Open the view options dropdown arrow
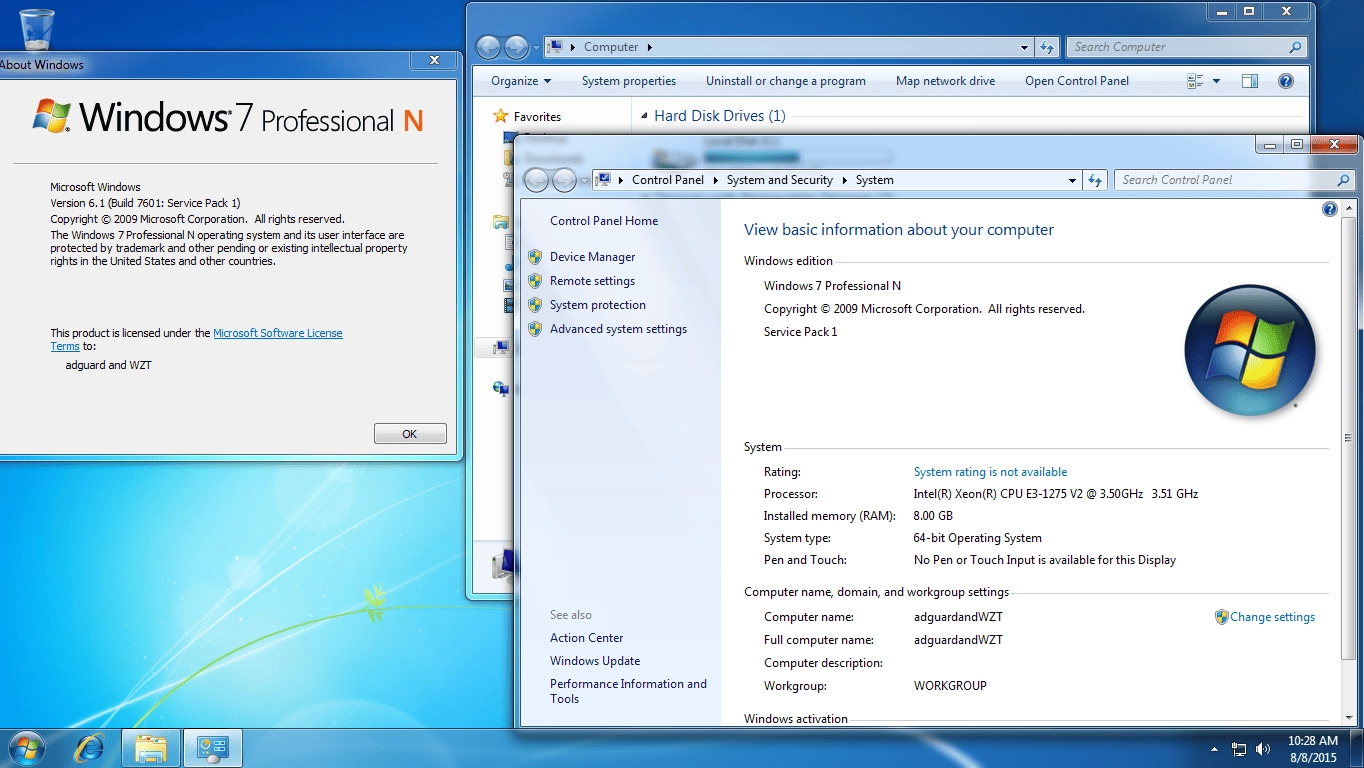1364x768 pixels. pos(1216,81)
